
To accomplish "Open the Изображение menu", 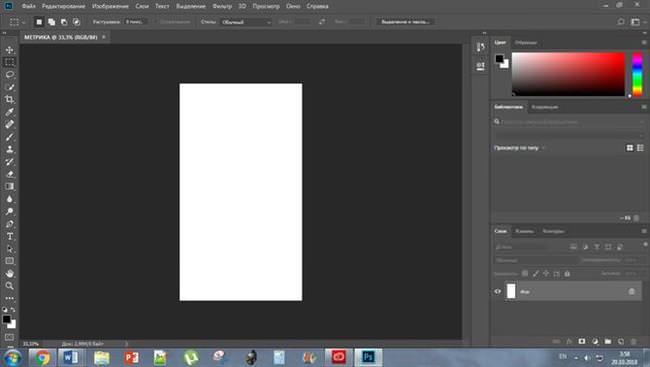I will click(x=110, y=6).
